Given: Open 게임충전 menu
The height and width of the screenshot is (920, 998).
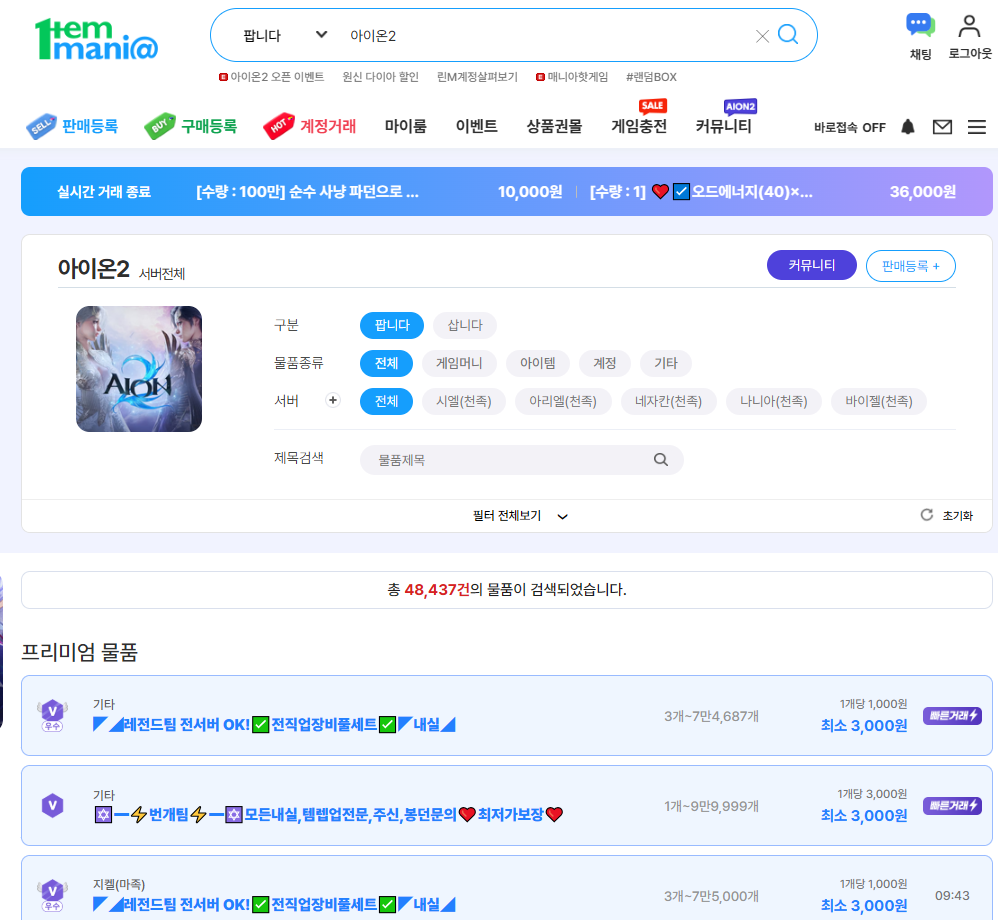Looking at the screenshot, I should pos(639,127).
